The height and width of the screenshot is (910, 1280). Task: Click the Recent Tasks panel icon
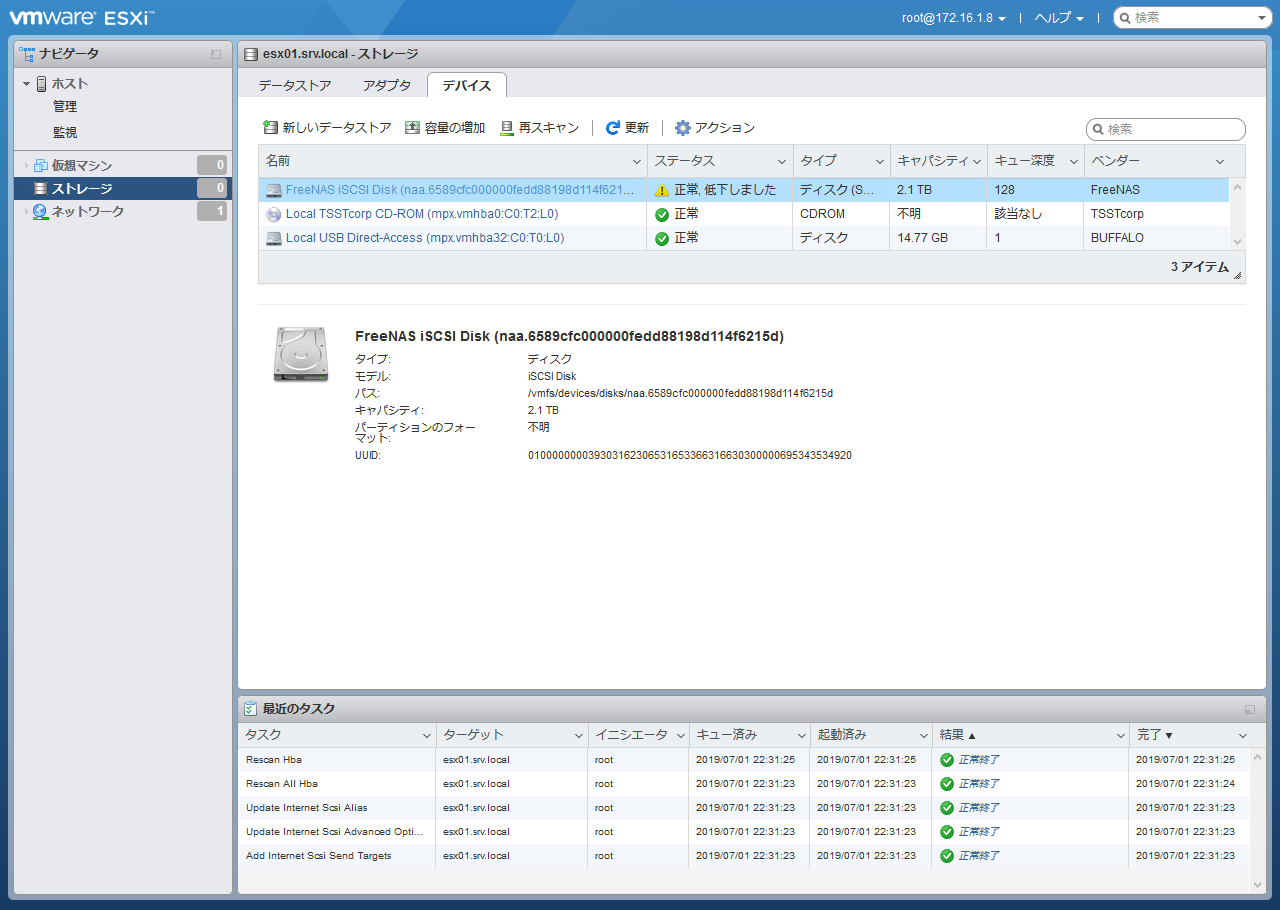coord(251,709)
